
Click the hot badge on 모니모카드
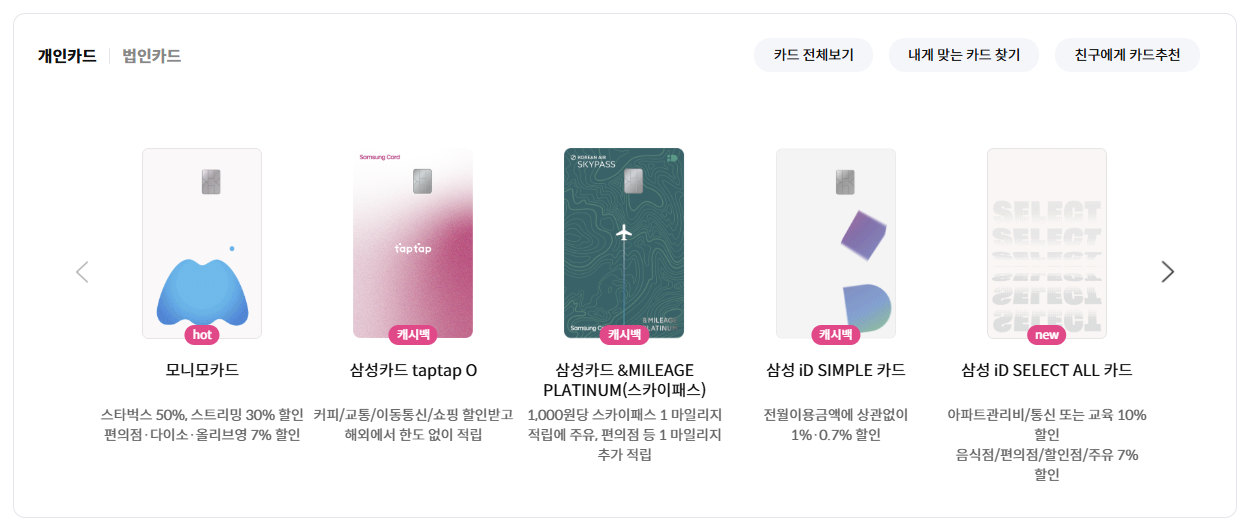point(202,335)
